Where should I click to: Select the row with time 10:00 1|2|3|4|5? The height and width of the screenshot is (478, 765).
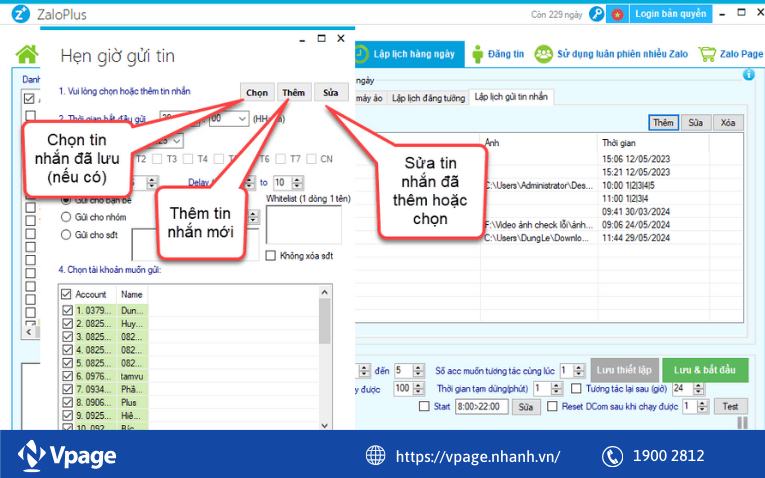pyautogui.click(x=549, y=185)
